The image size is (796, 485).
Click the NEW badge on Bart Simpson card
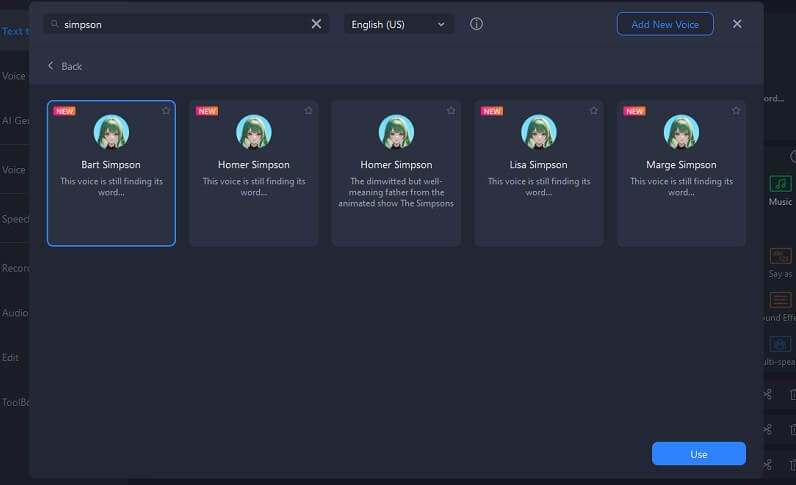pyautogui.click(x=64, y=111)
